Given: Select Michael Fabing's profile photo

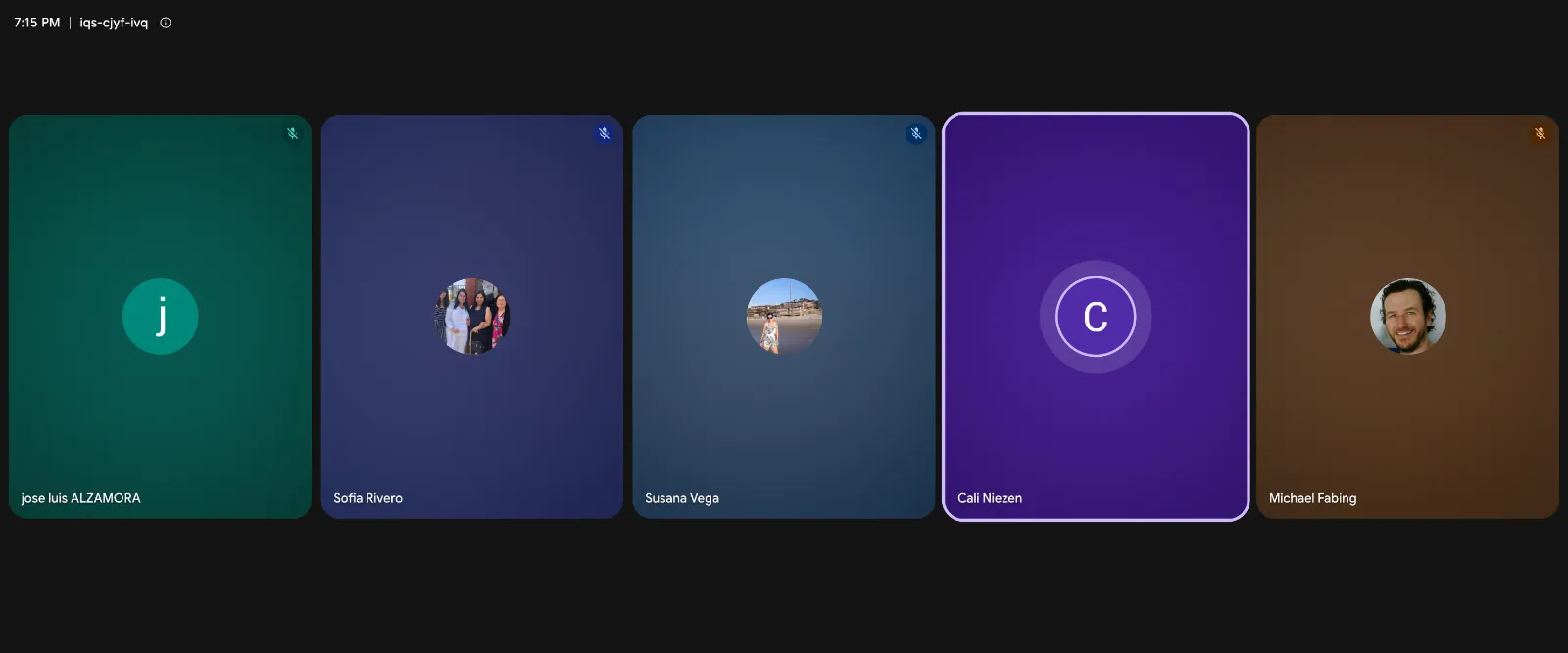Looking at the screenshot, I should coord(1408,317).
